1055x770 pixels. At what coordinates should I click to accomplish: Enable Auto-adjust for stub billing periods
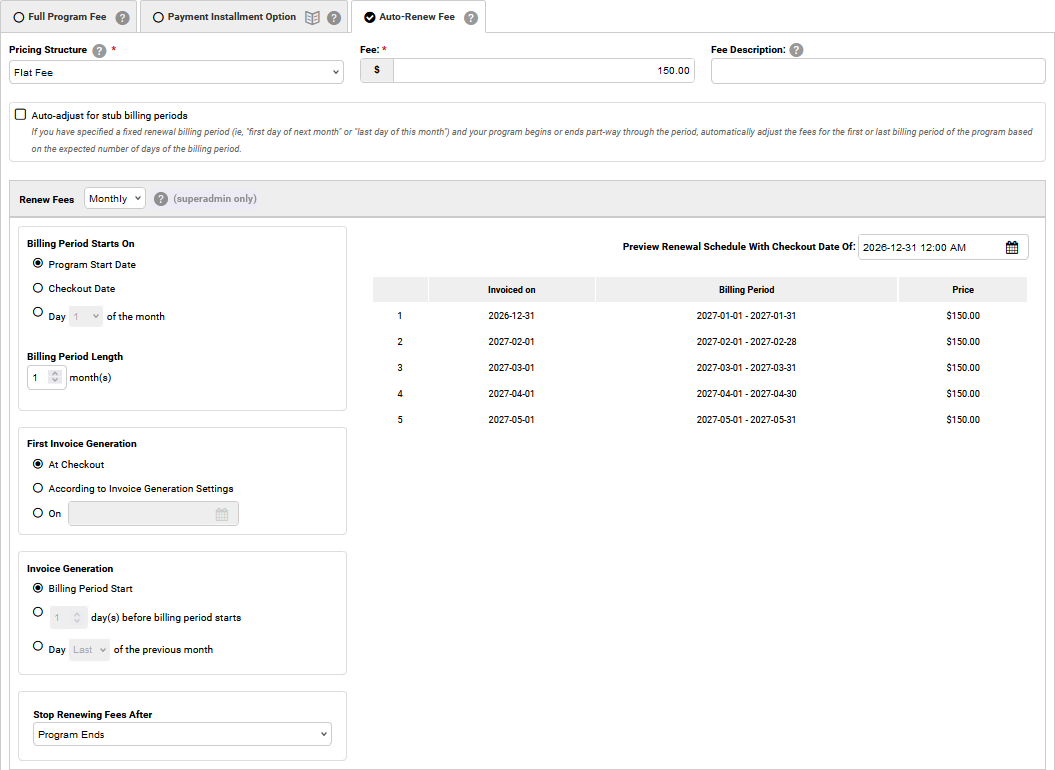coord(18,114)
